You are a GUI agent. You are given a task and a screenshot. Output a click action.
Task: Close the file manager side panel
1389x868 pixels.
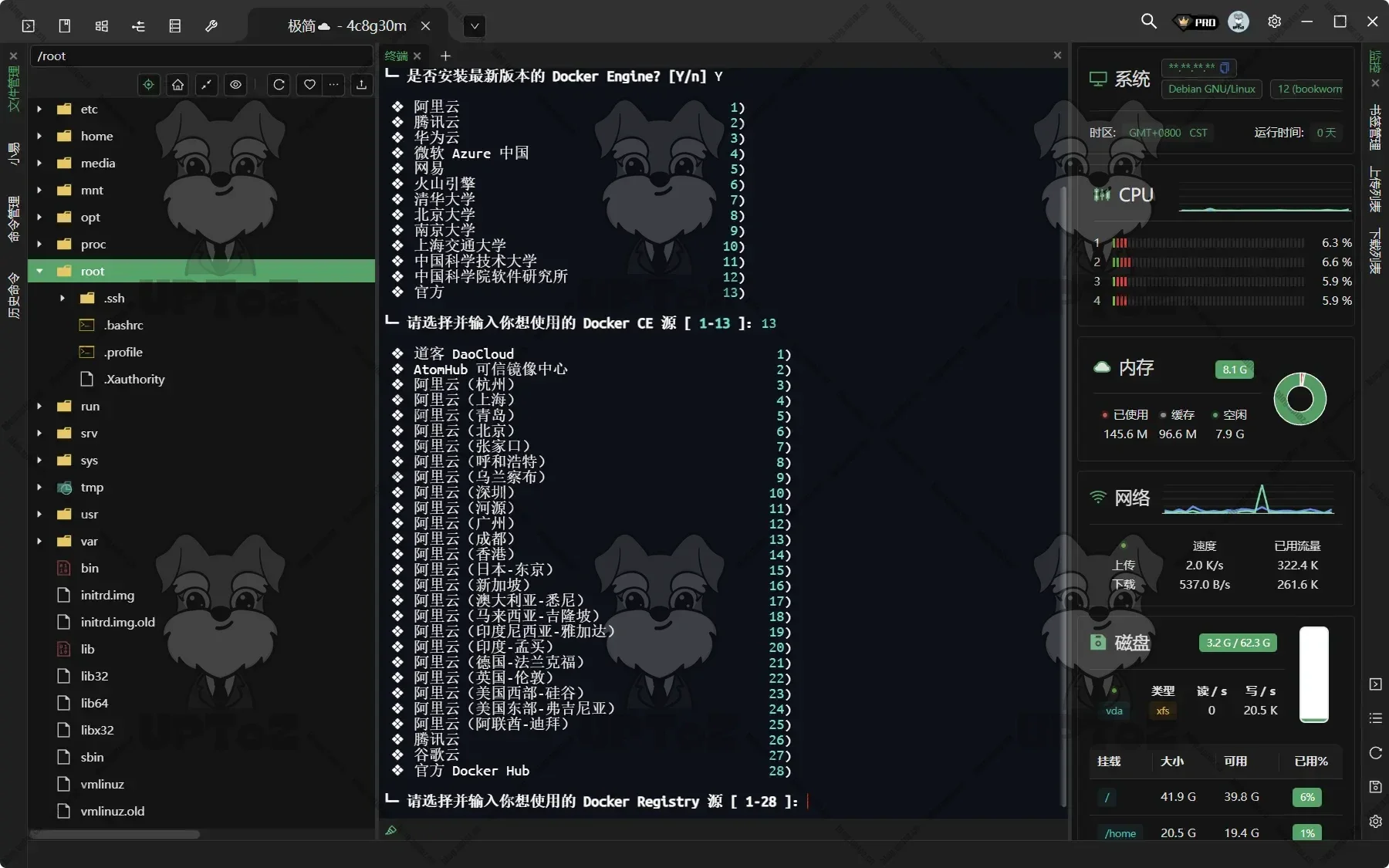13,56
